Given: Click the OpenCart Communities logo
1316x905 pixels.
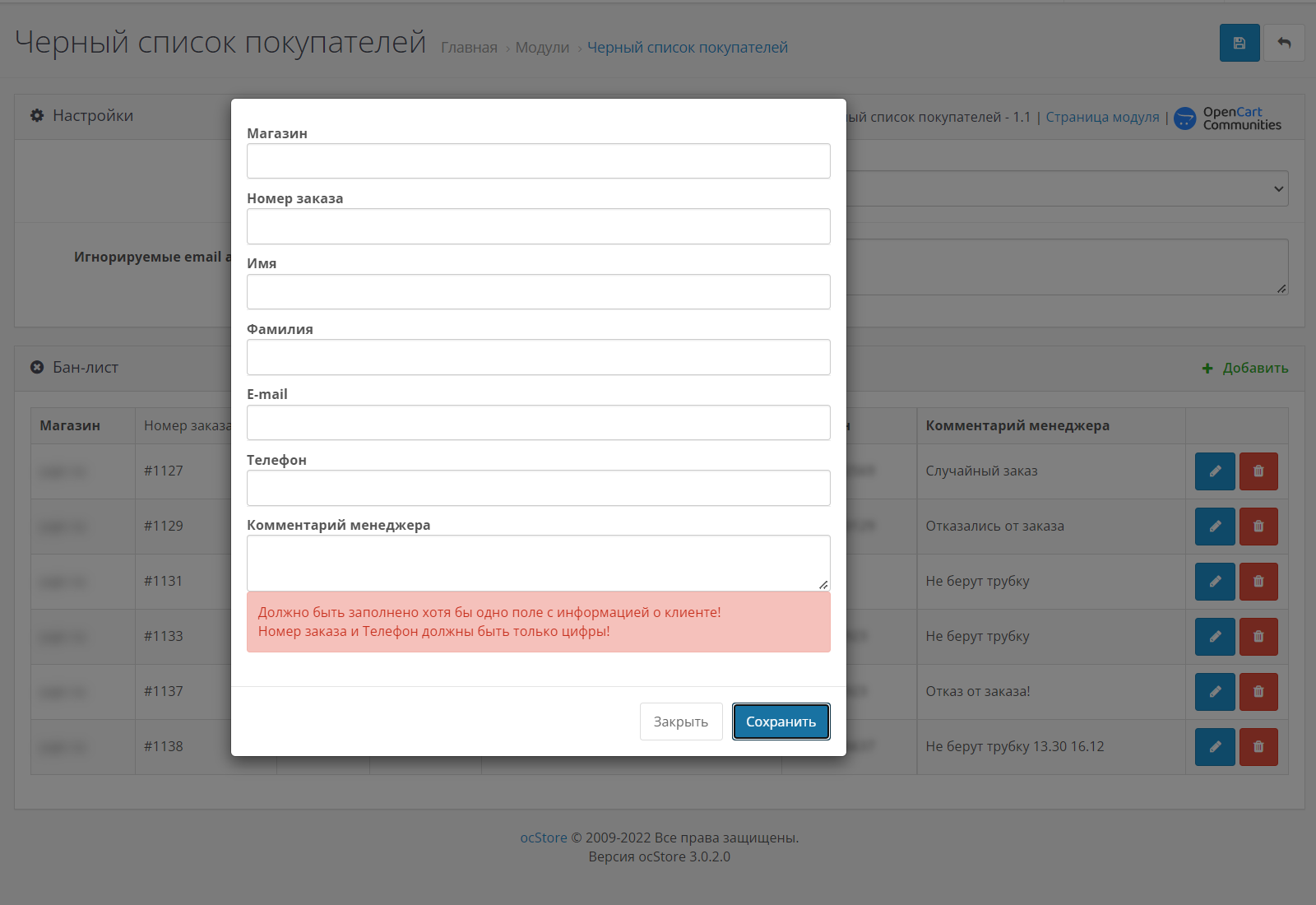Looking at the screenshot, I should [1227, 118].
